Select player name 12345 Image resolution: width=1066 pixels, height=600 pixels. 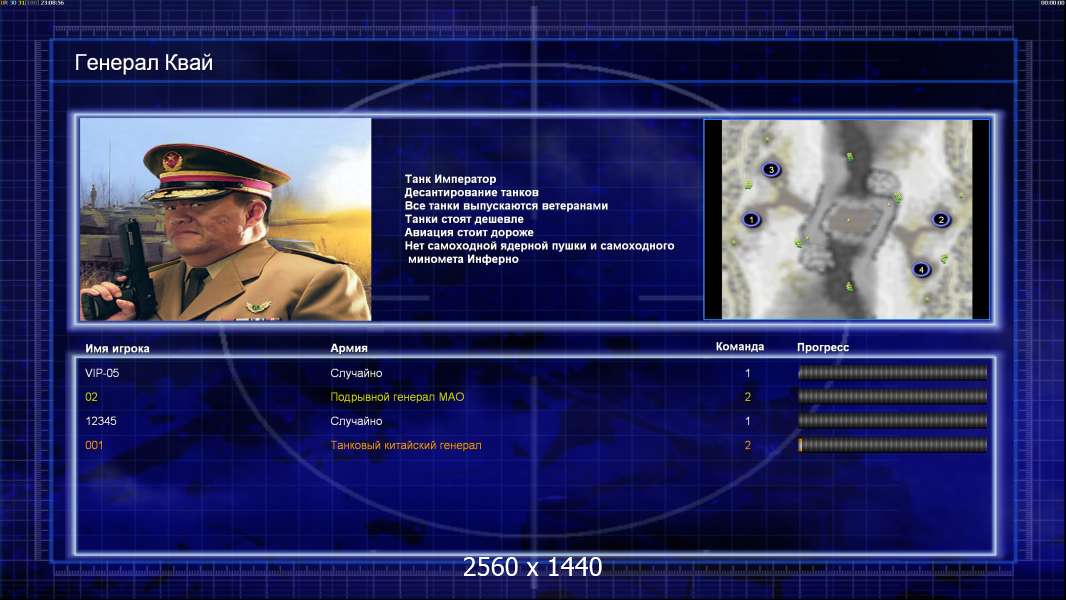coord(101,421)
